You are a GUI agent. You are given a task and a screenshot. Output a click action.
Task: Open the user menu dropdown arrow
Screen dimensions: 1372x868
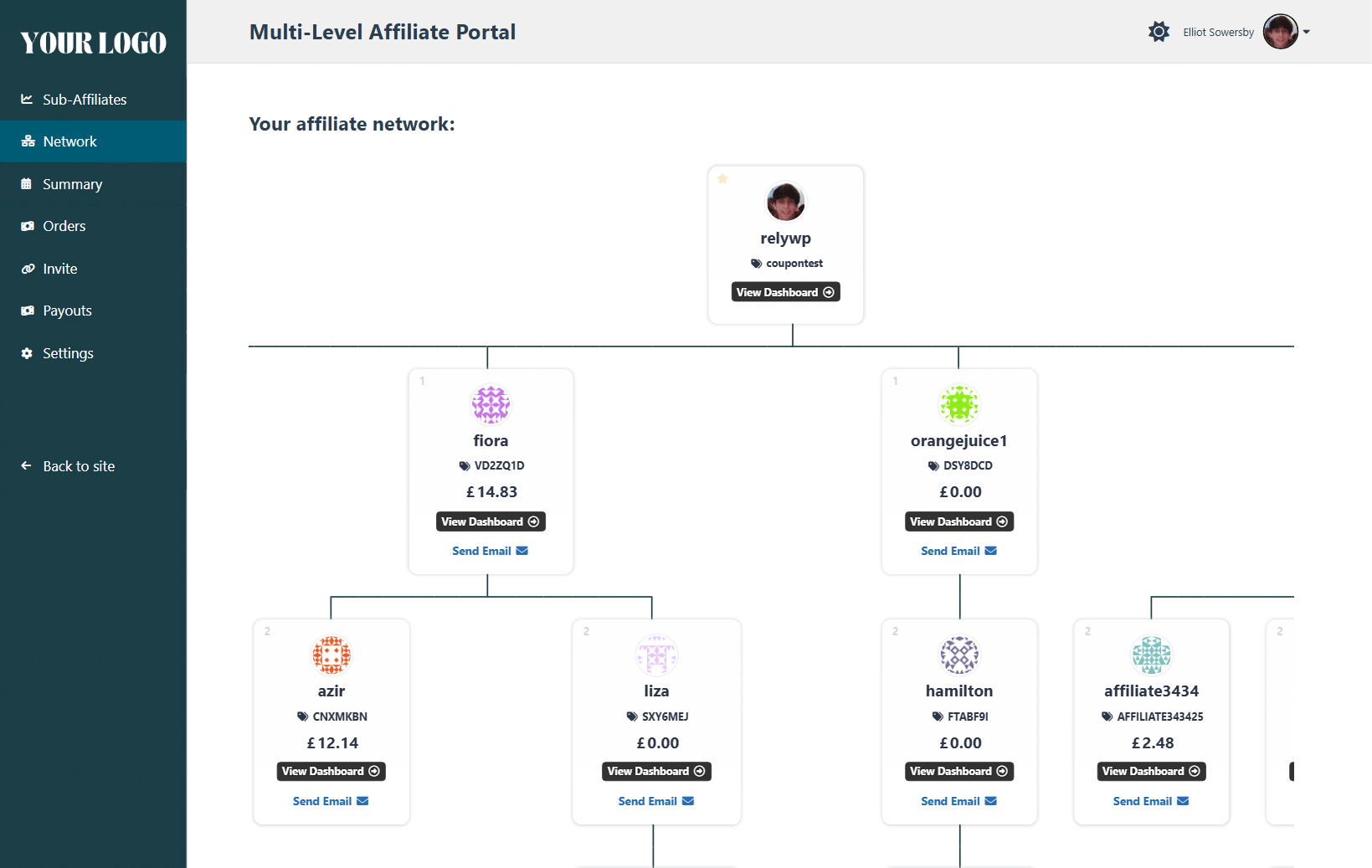pos(1306,32)
